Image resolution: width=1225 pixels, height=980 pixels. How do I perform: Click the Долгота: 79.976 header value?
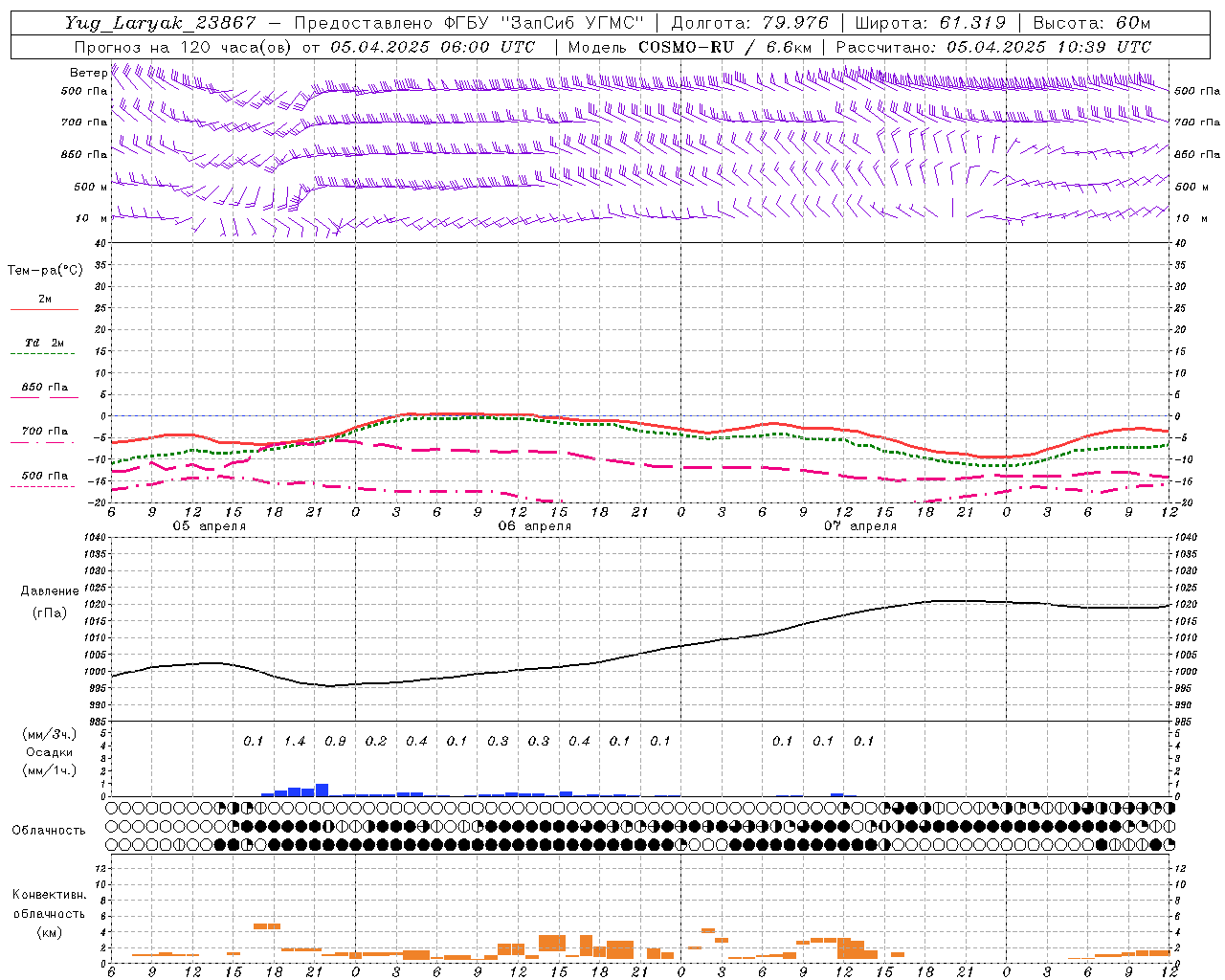(x=750, y=23)
